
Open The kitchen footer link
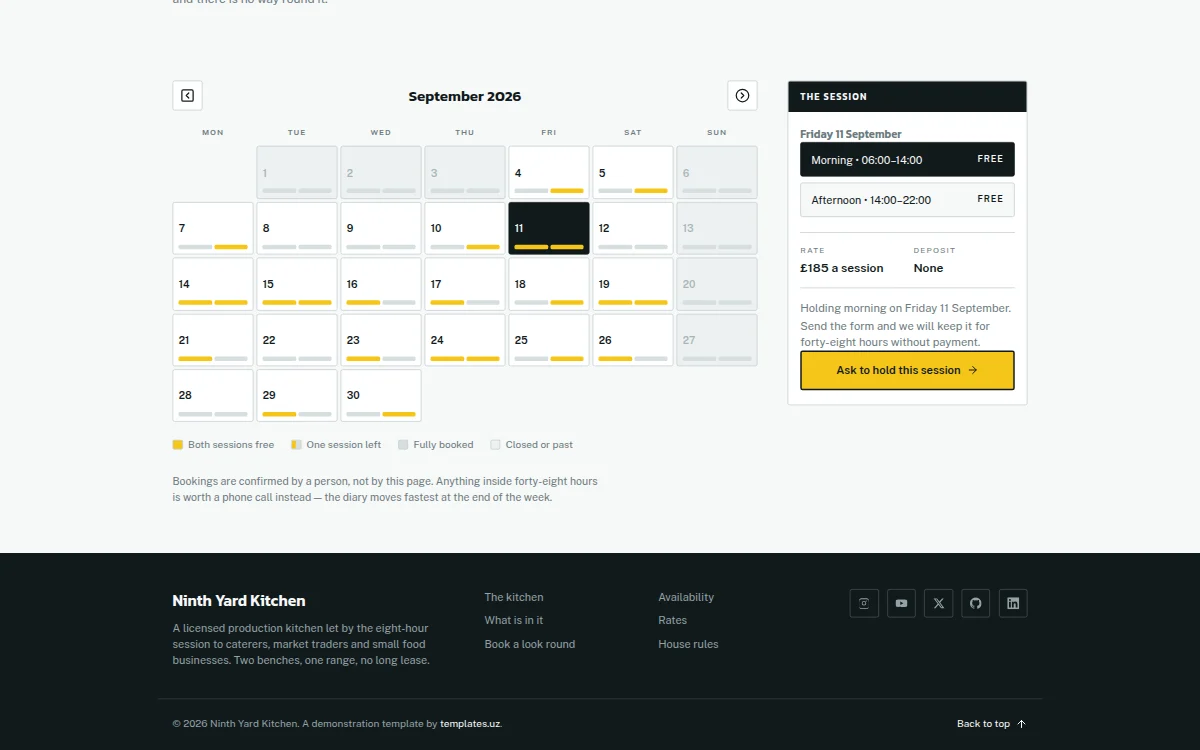(x=514, y=597)
